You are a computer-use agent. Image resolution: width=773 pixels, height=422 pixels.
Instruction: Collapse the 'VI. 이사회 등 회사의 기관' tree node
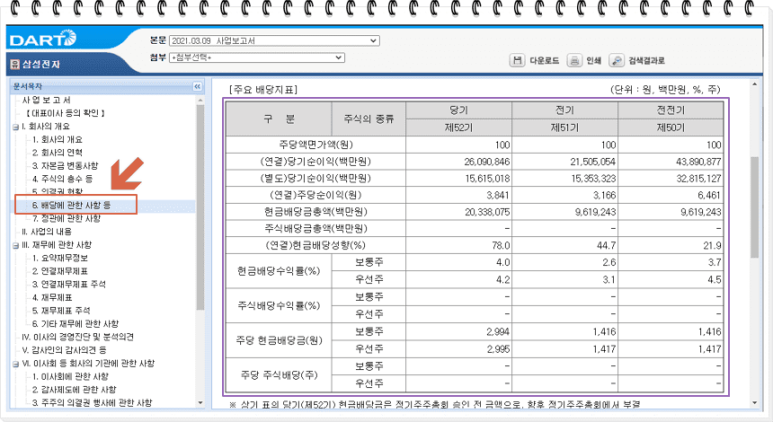(x=15, y=363)
